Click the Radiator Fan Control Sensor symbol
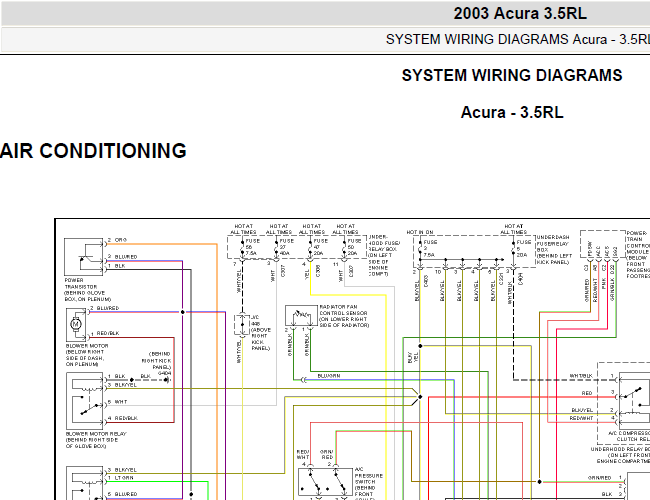Screen dimensions: 650x500 (301, 316)
